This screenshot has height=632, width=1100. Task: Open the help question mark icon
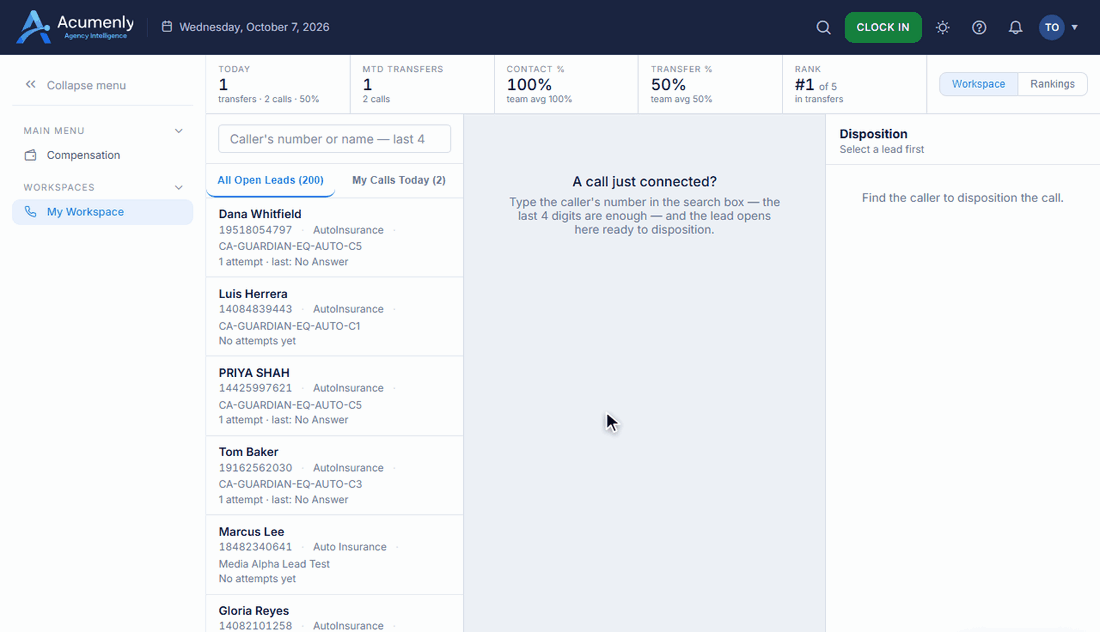coord(979,27)
